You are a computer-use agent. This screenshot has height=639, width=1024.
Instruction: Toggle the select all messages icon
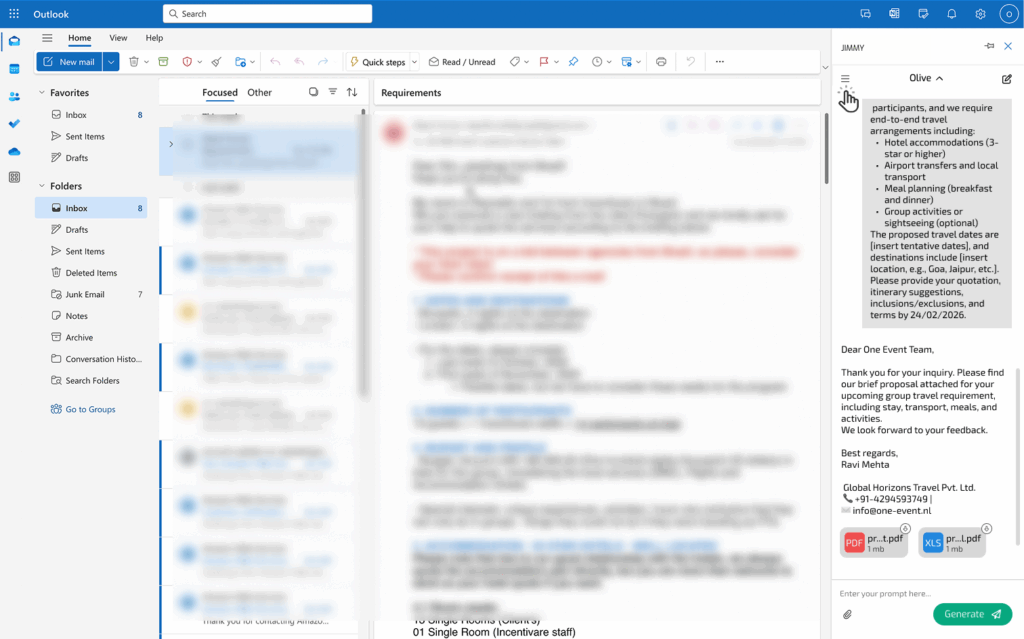click(313, 92)
